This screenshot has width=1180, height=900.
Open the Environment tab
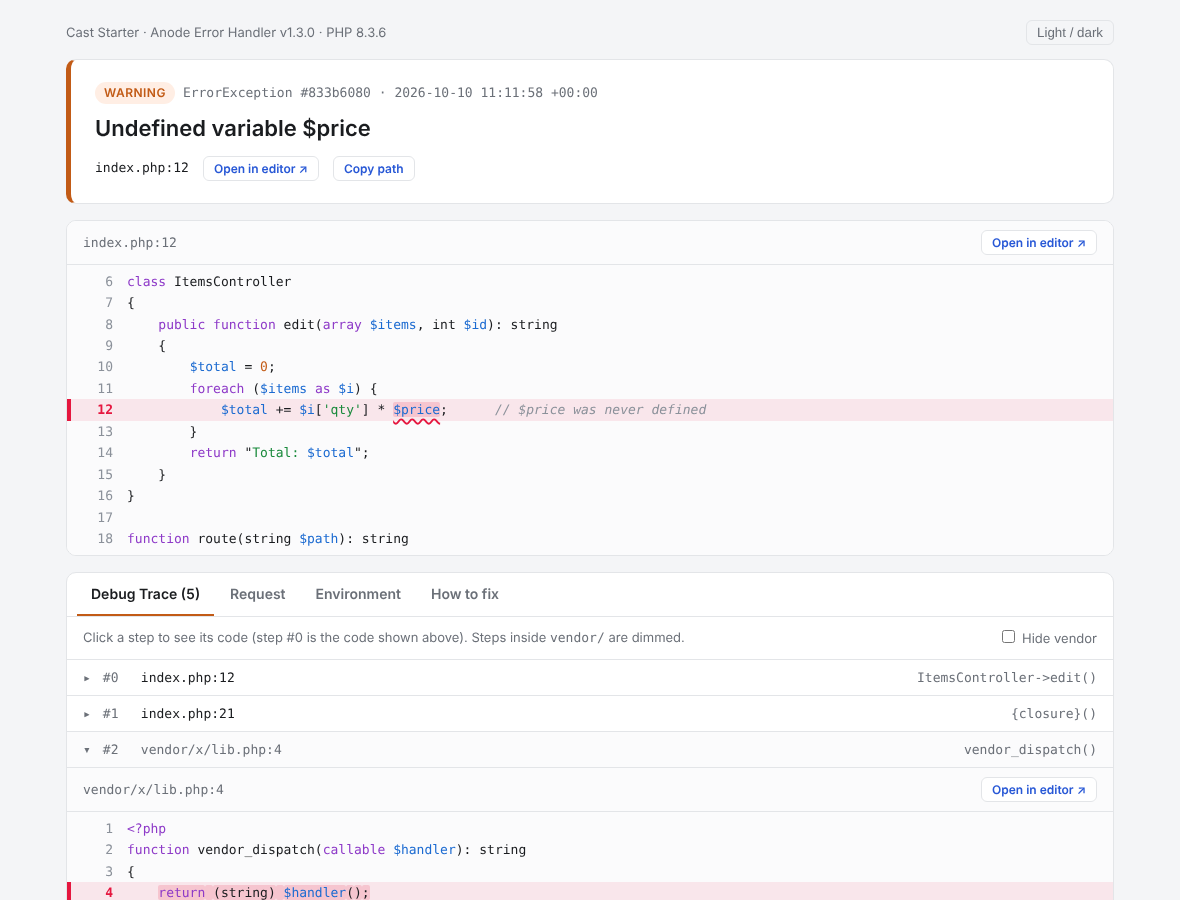coord(358,594)
